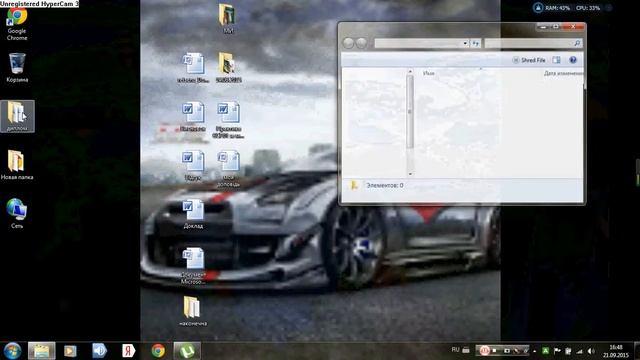Launch Yandex from the taskbar
The height and width of the screenshot is (360, 640).
coord(129,351)
